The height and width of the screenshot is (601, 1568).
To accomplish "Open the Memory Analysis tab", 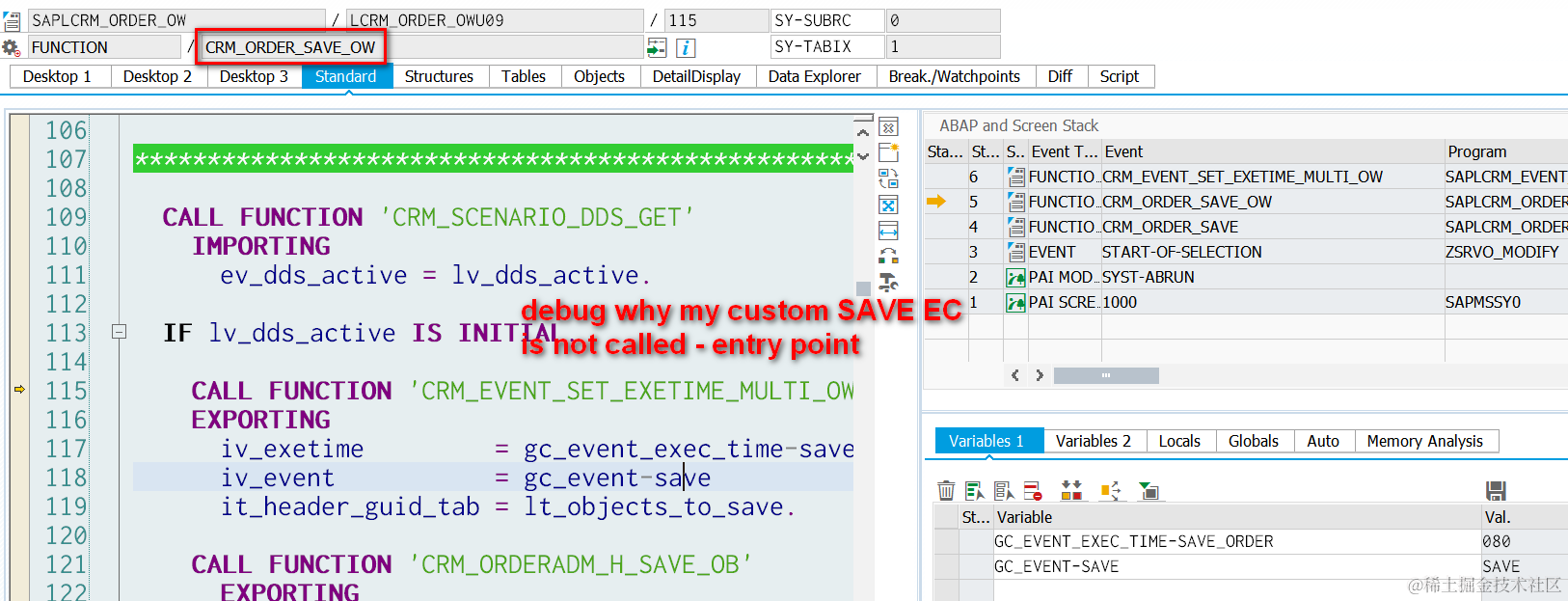I will click(x=1425, y=441).
